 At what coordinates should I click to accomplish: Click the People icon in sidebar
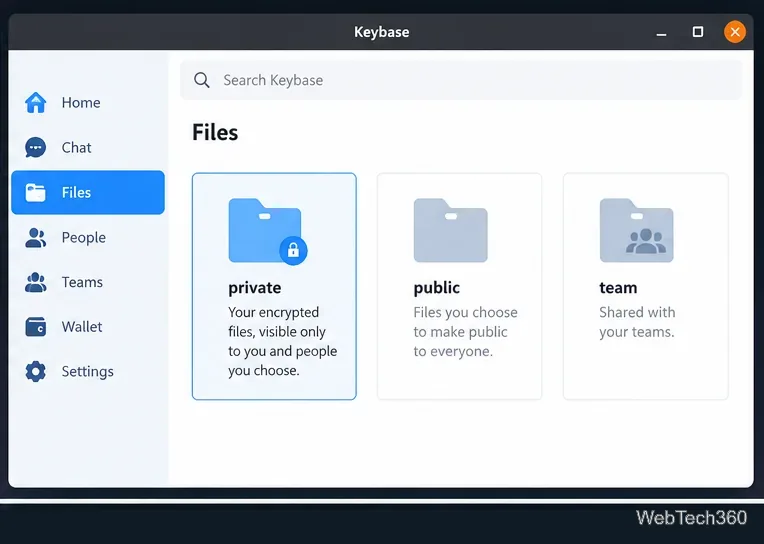click(36, 237)
